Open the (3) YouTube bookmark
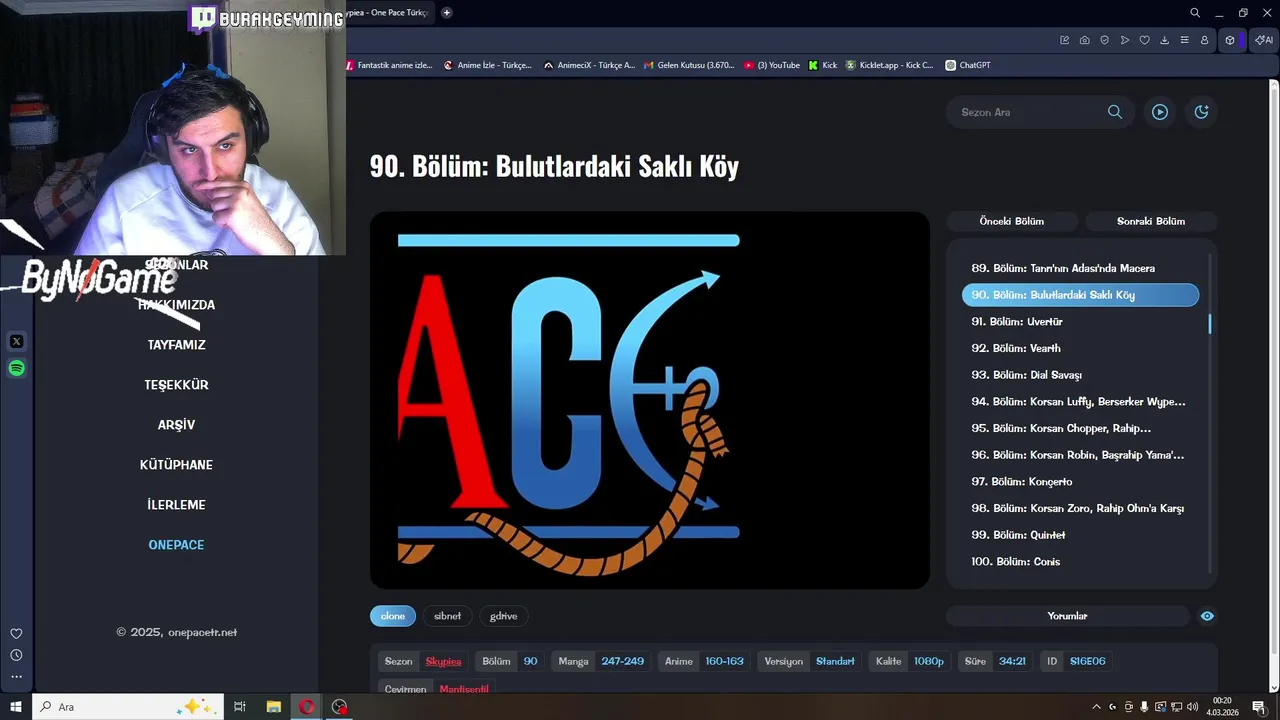 click(x=771, y=65)
